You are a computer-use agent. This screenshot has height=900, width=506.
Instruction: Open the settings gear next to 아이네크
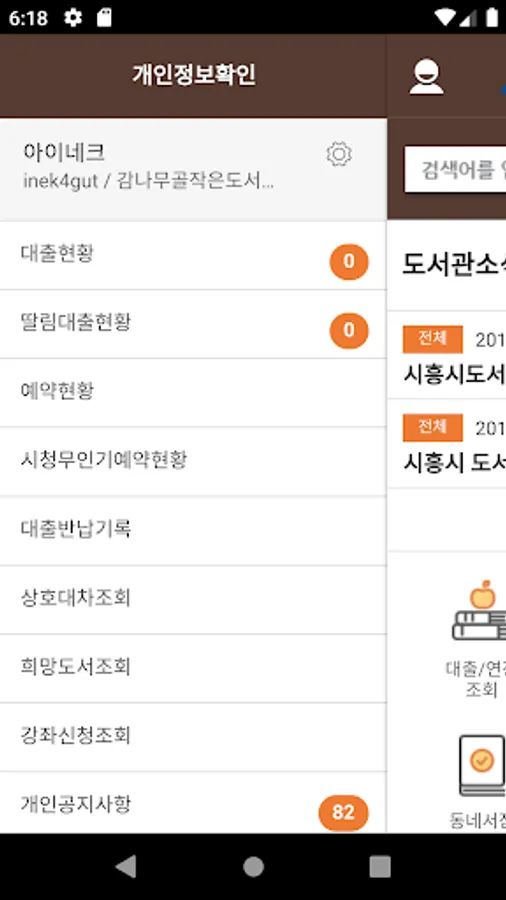click(x=338, y=154)
